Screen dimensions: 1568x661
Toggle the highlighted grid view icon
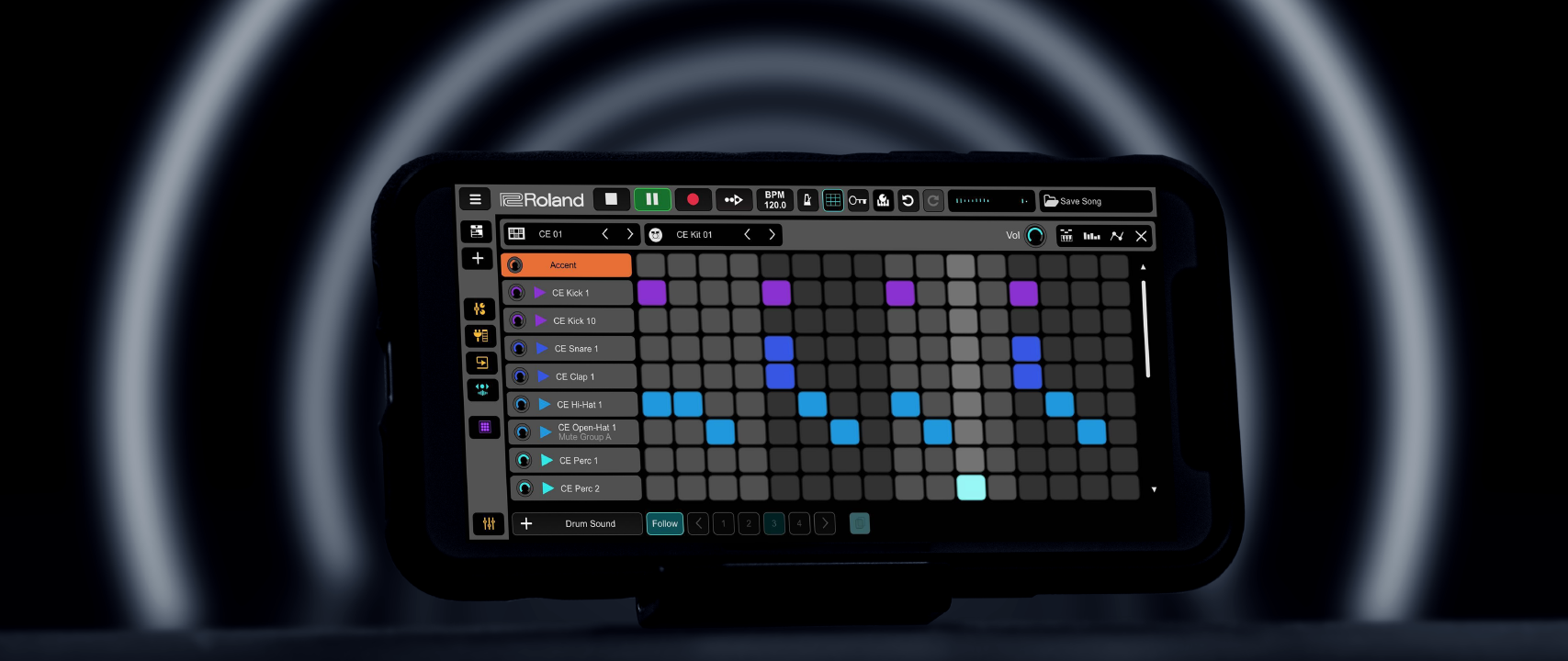click(x=833, y=200)
